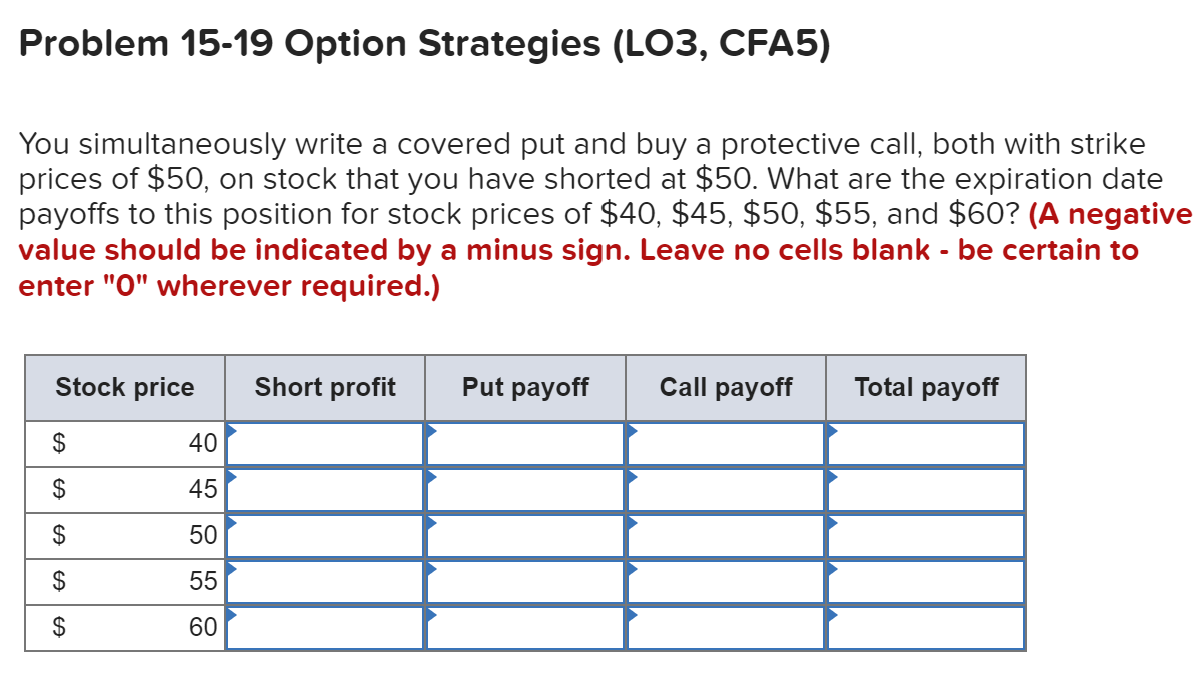
Task: Click the flag icon on the $45 Total payoff cell
Action: point(831,476)
